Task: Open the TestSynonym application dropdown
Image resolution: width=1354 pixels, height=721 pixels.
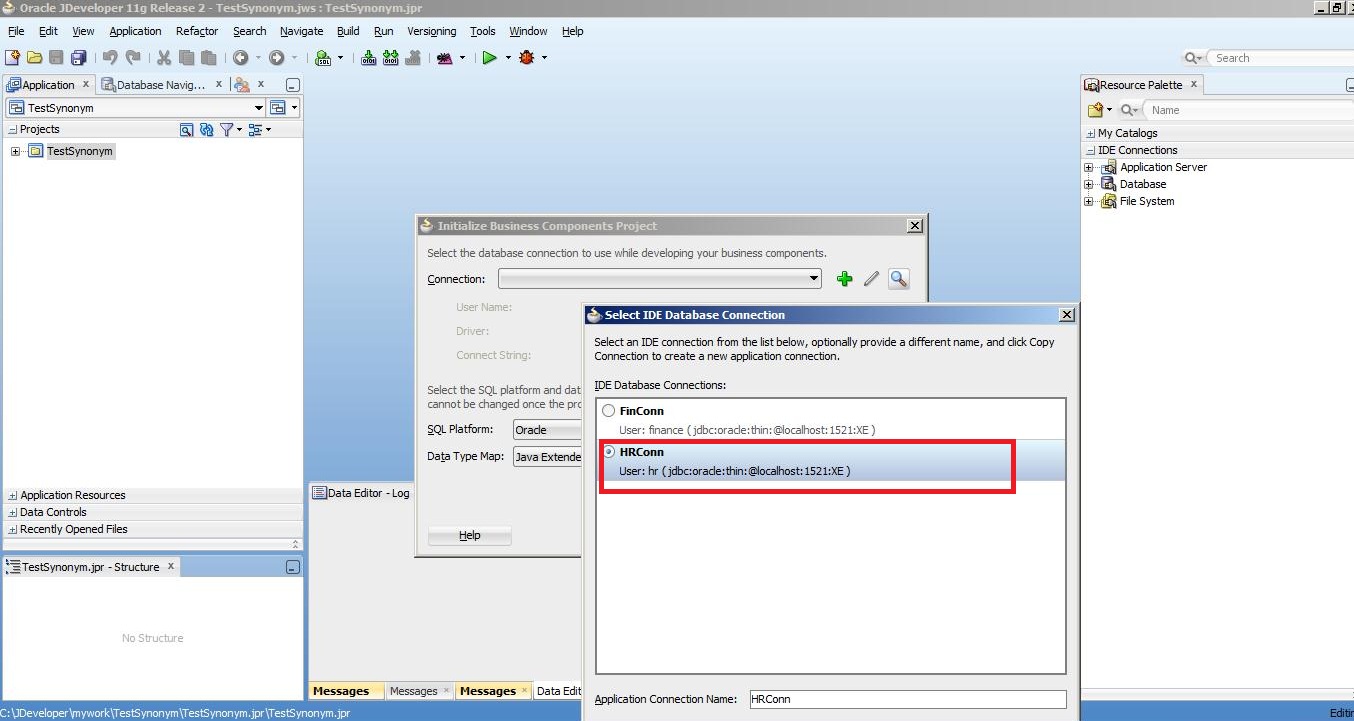Action: [259, 108]
